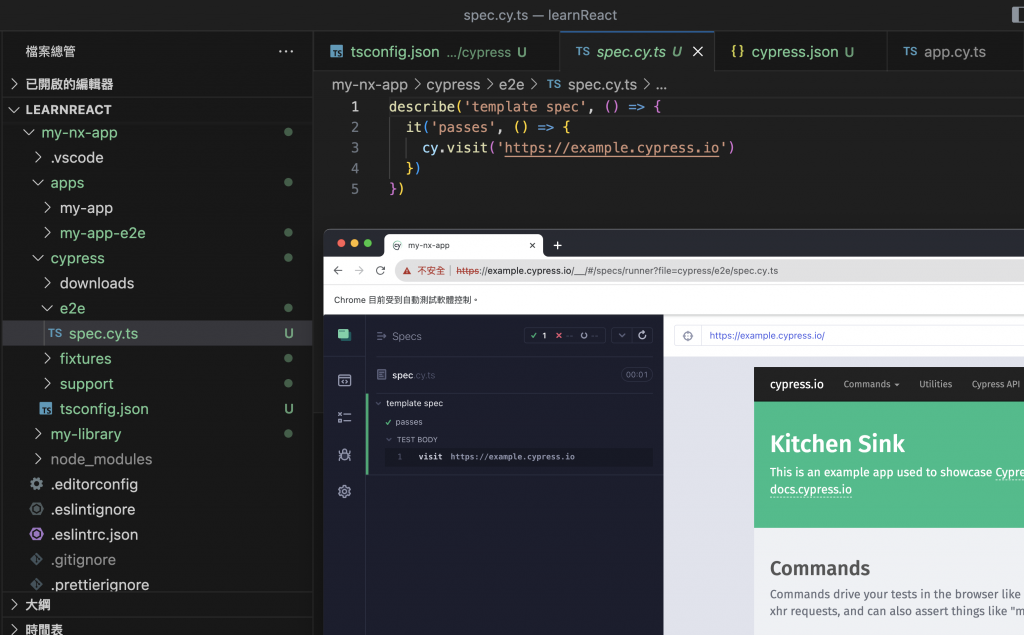1024x635 pixels.
Task: Select the passes test entry
Action: 404,422
